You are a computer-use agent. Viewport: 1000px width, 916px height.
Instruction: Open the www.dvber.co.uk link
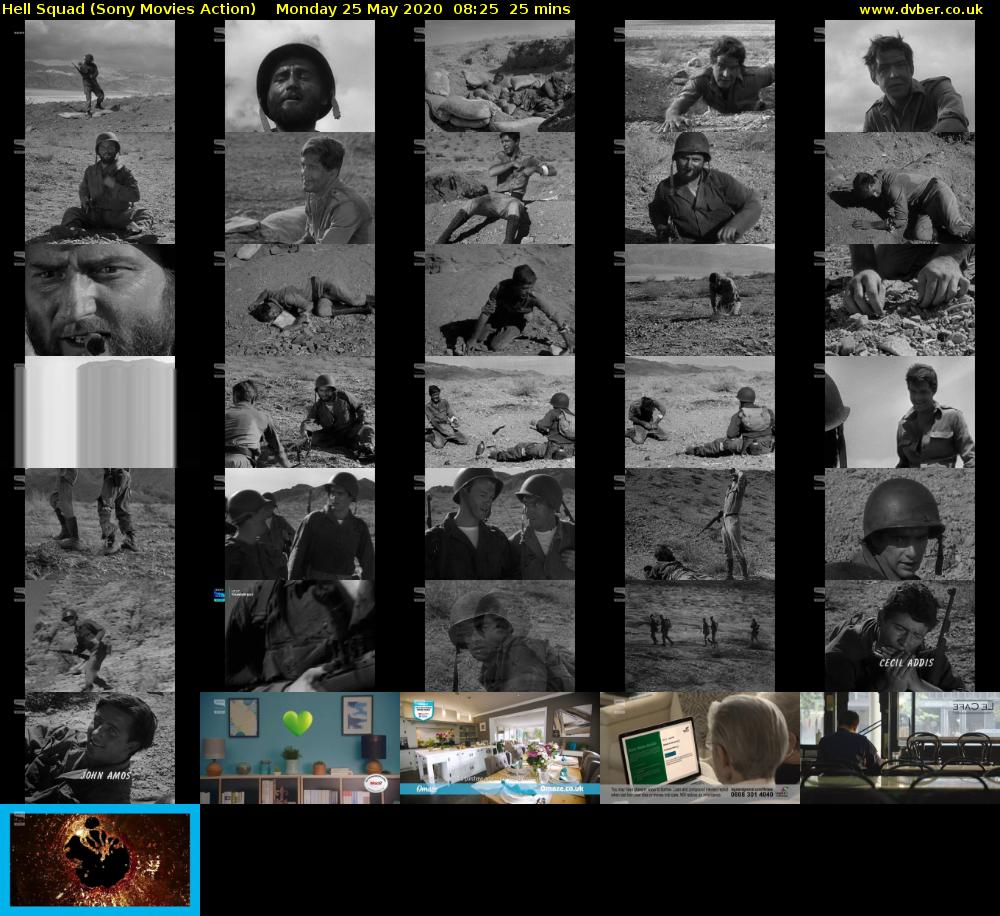[x=921, y=9]
